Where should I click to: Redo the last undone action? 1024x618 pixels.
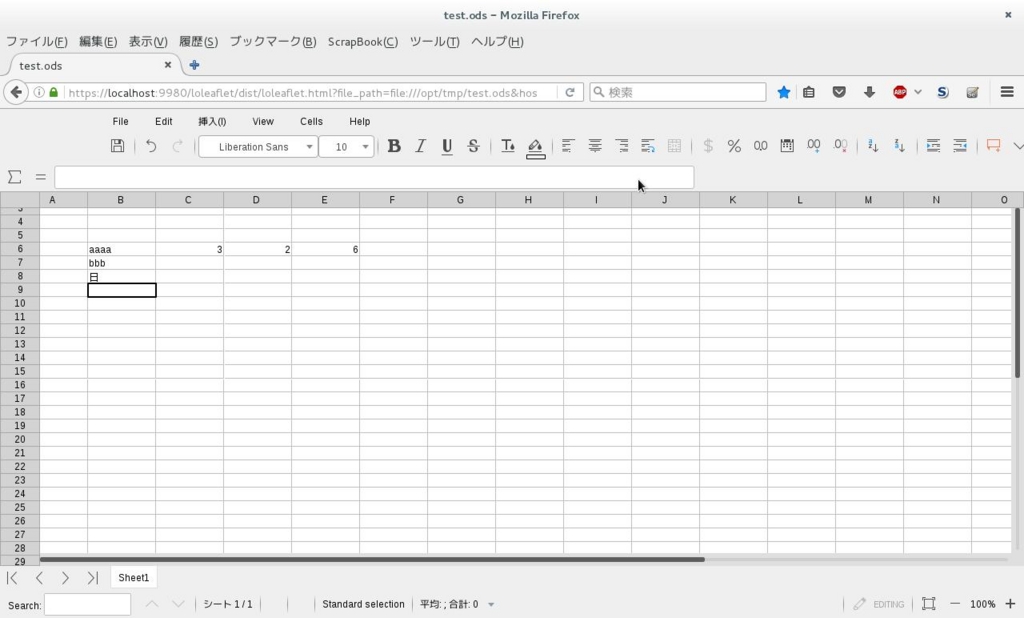point(177,146)
